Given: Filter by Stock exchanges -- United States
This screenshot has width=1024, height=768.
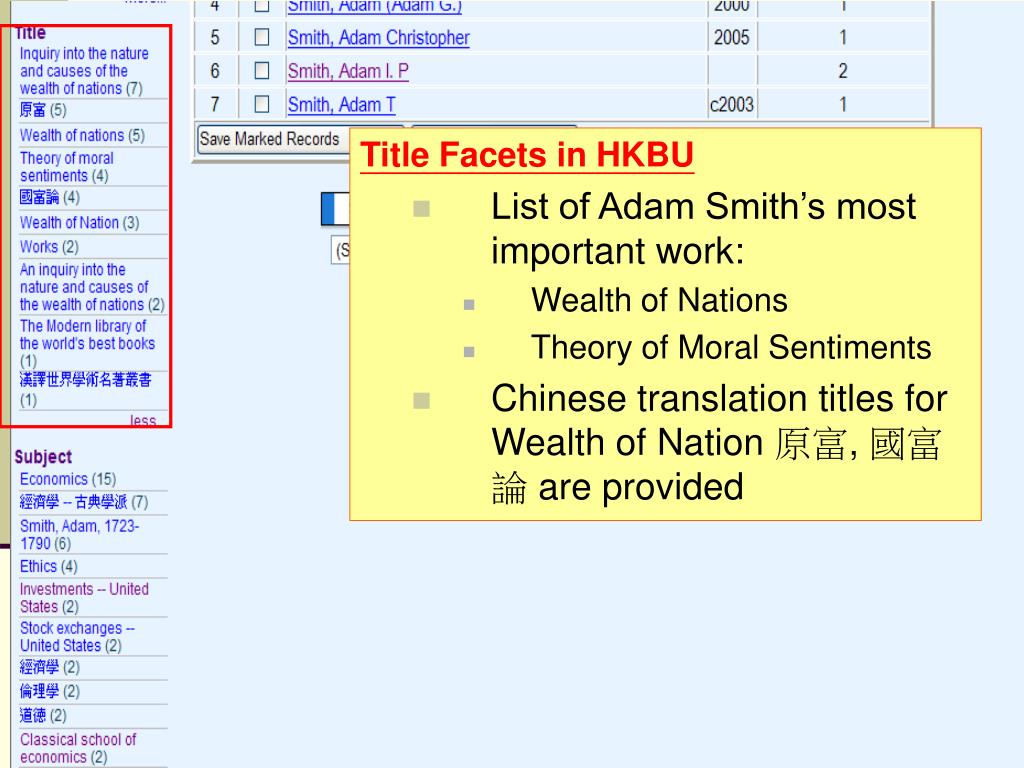Looking at the screenshot, I should (x=77, y=637).
